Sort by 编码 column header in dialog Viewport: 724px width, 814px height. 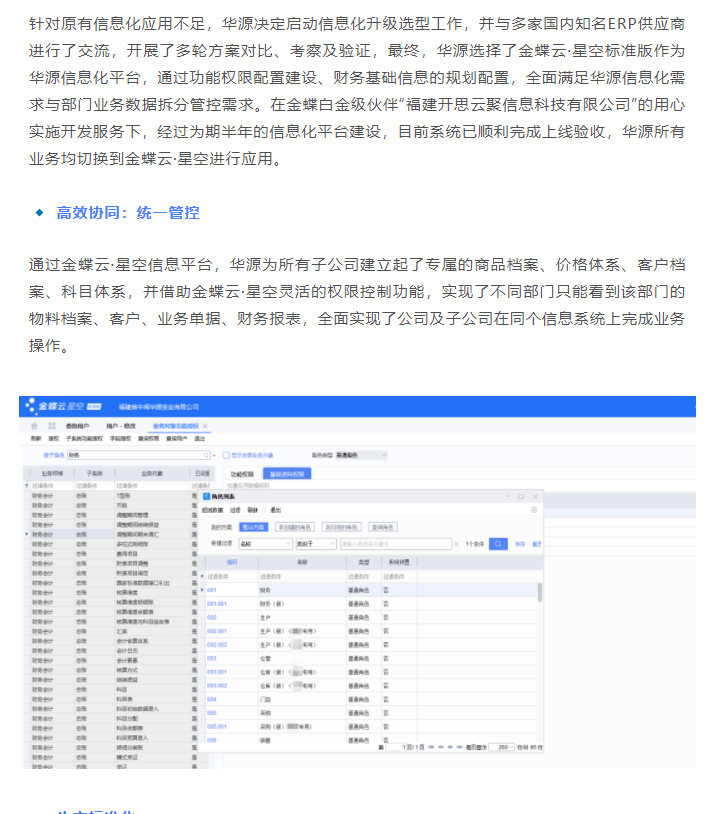pyautogui.click(x=232, y=562)
